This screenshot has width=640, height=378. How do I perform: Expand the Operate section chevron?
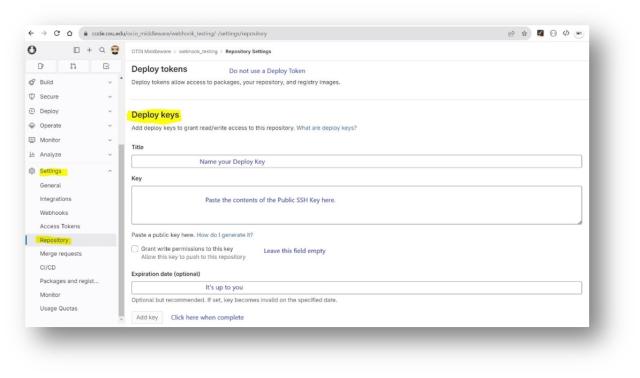110,126
